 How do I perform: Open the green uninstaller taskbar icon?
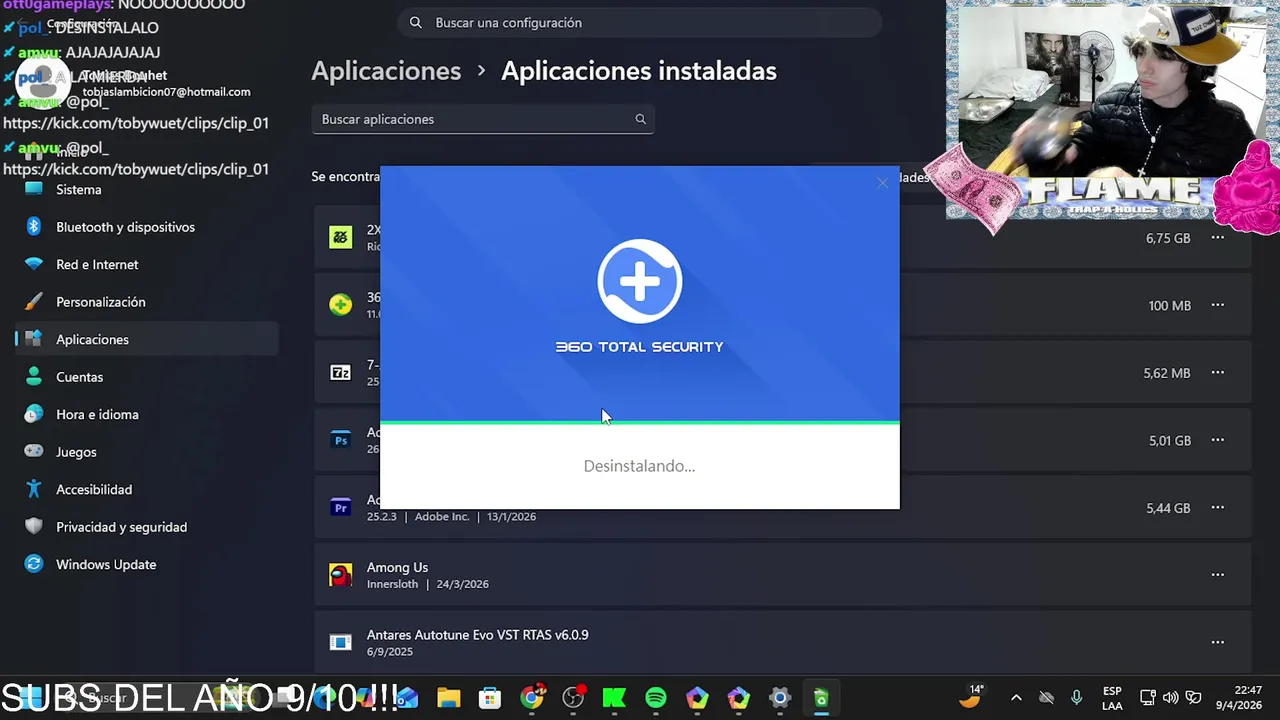point(821,698)
